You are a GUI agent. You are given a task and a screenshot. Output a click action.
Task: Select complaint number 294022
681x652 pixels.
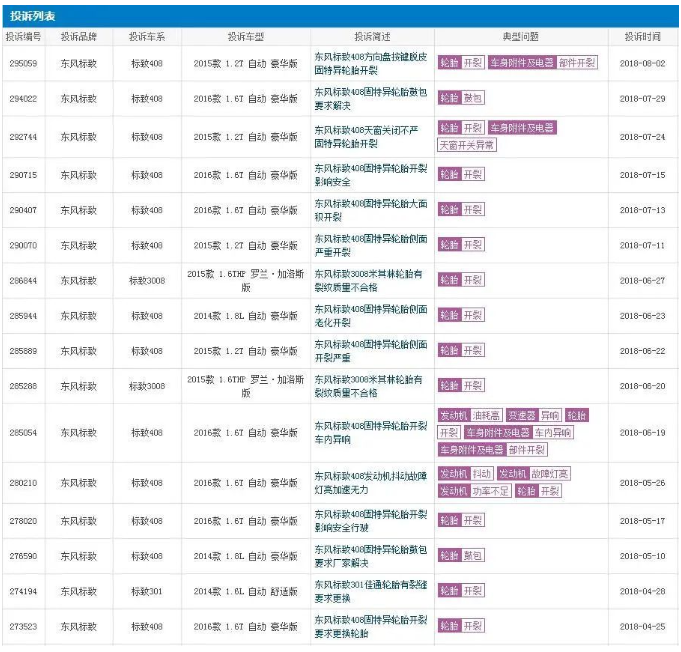pos(23,99)
